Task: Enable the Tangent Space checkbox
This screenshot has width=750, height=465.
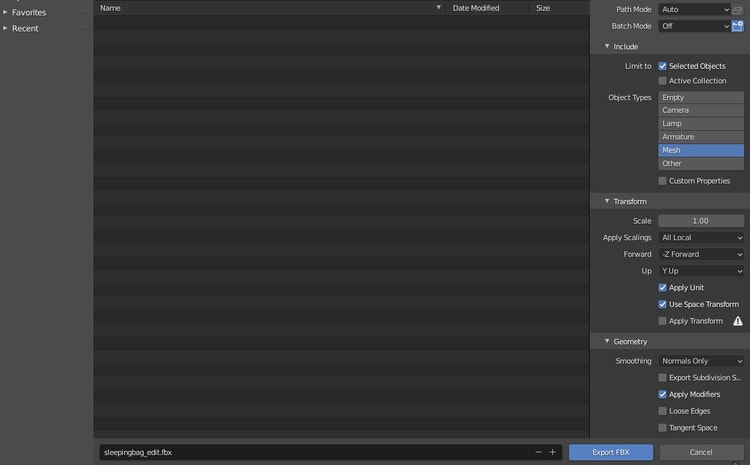Action: pos(662,428)
